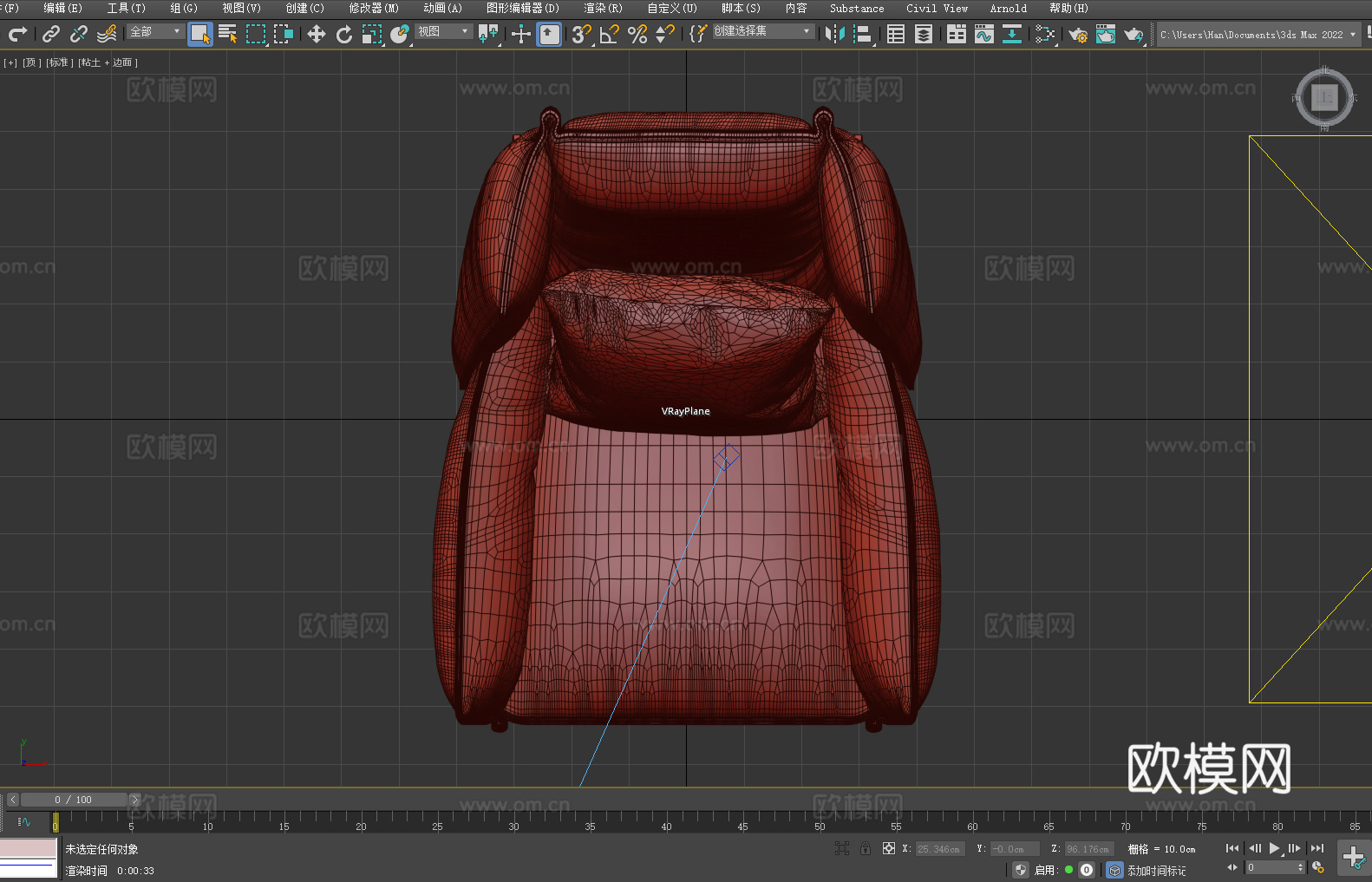
Task: Open the 脚本(S) menu
Action: coord(741,8)
